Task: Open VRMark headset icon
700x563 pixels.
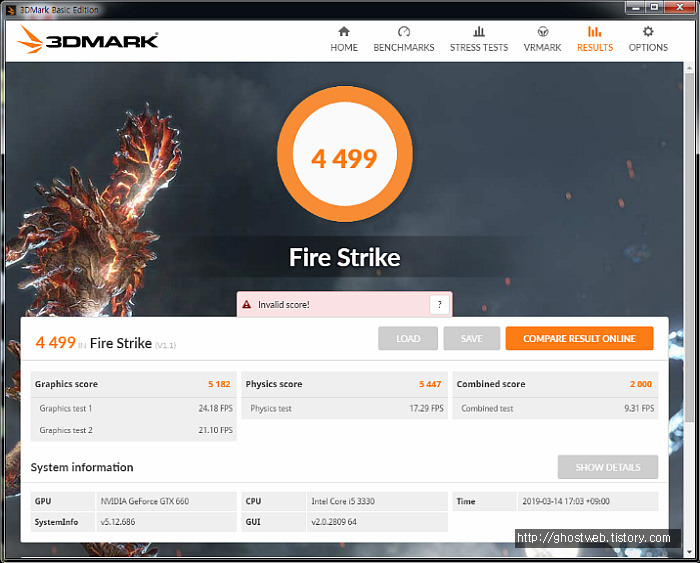Action: click(542, 31)
